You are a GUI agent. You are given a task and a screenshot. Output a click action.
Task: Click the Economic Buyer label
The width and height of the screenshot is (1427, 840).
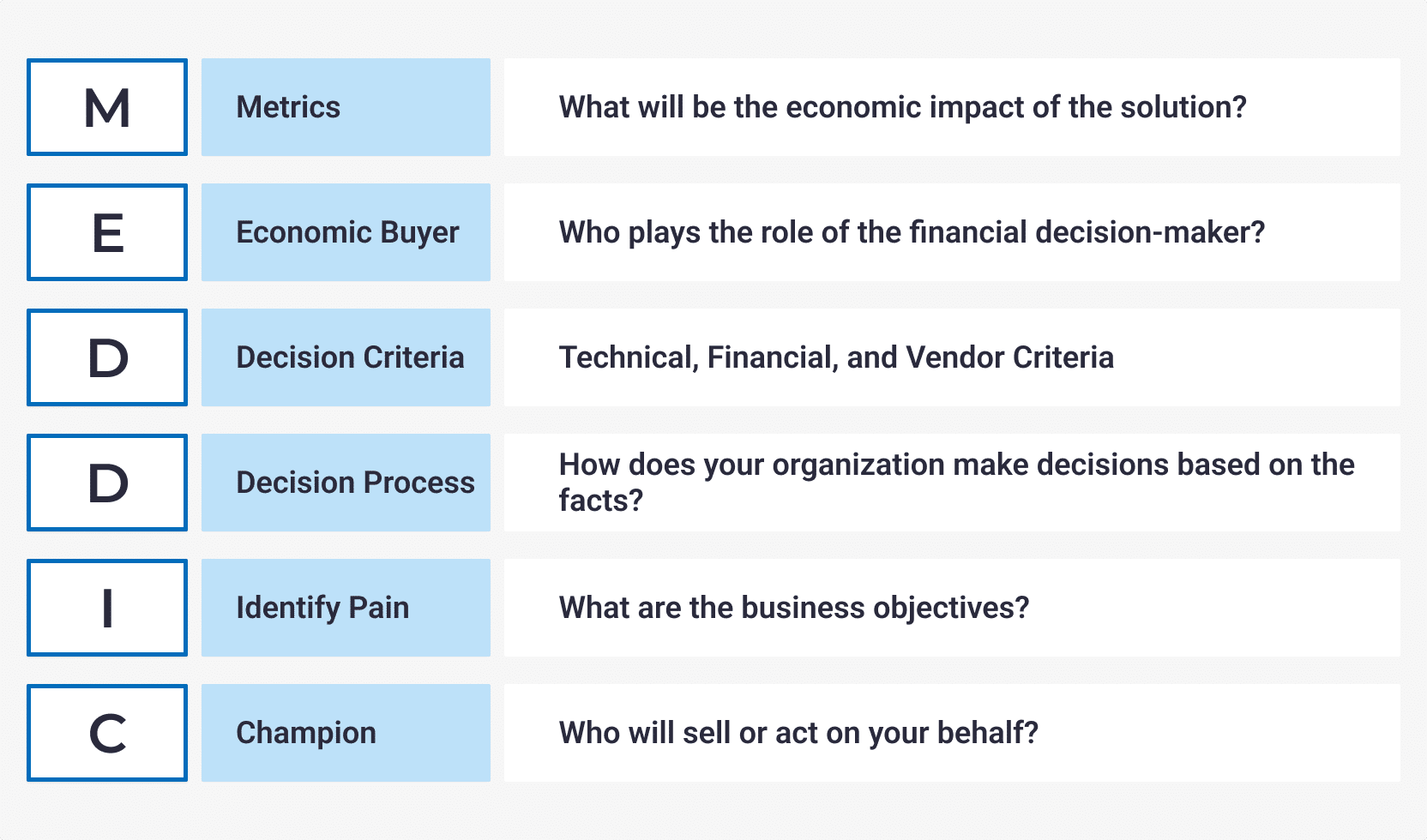[347, 233]
